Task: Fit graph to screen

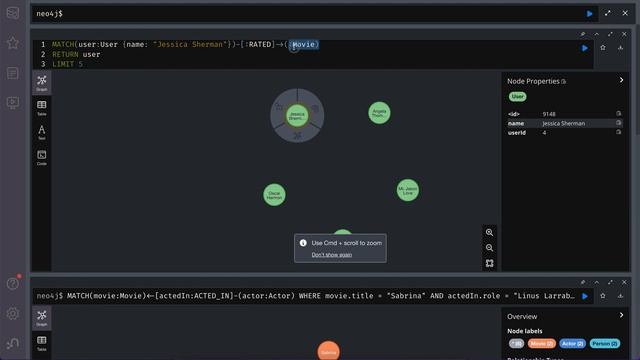Action: pos(489,263)
